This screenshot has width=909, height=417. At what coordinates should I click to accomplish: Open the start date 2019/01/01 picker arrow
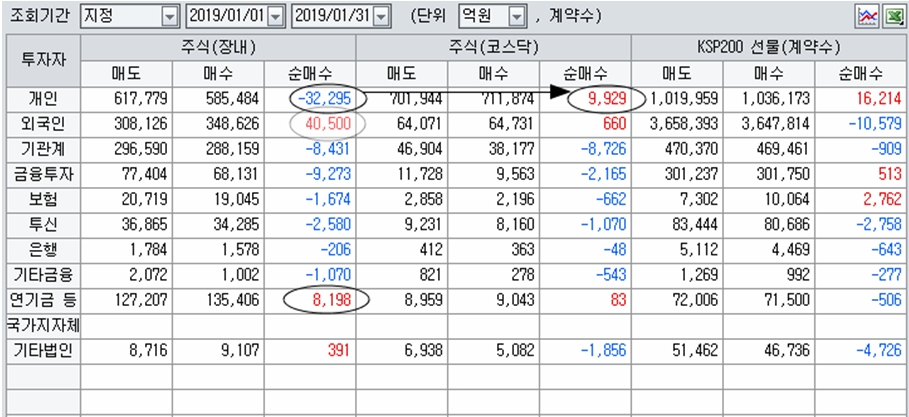(x=275, y=17)
